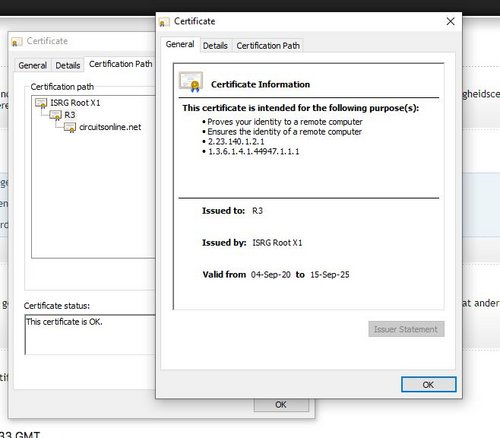Open Details tab in background certificate dialog
This screenshot has height=438, width=500.
coord(68,65)
